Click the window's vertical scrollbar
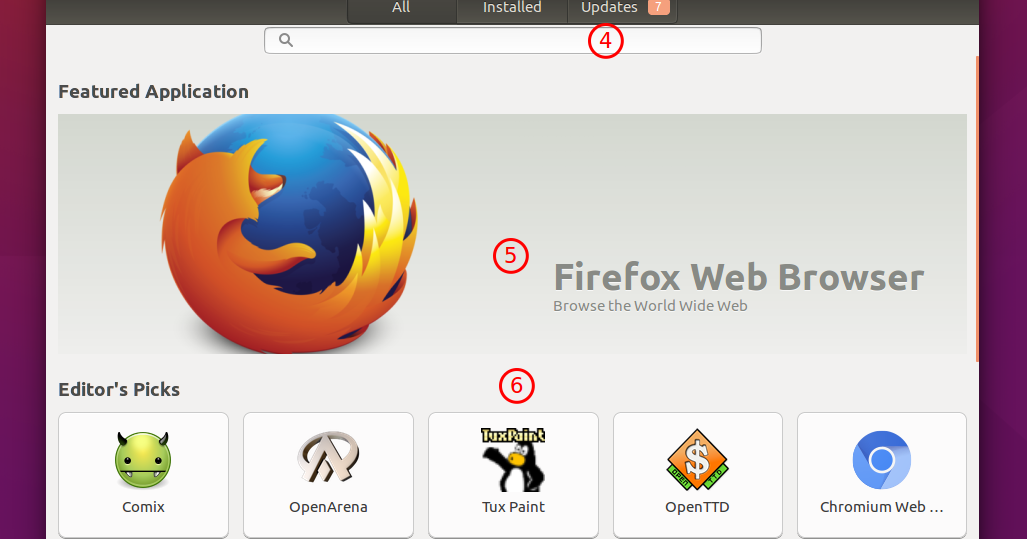This screenshot has height=539, width=1027. [x=977, y=210]
